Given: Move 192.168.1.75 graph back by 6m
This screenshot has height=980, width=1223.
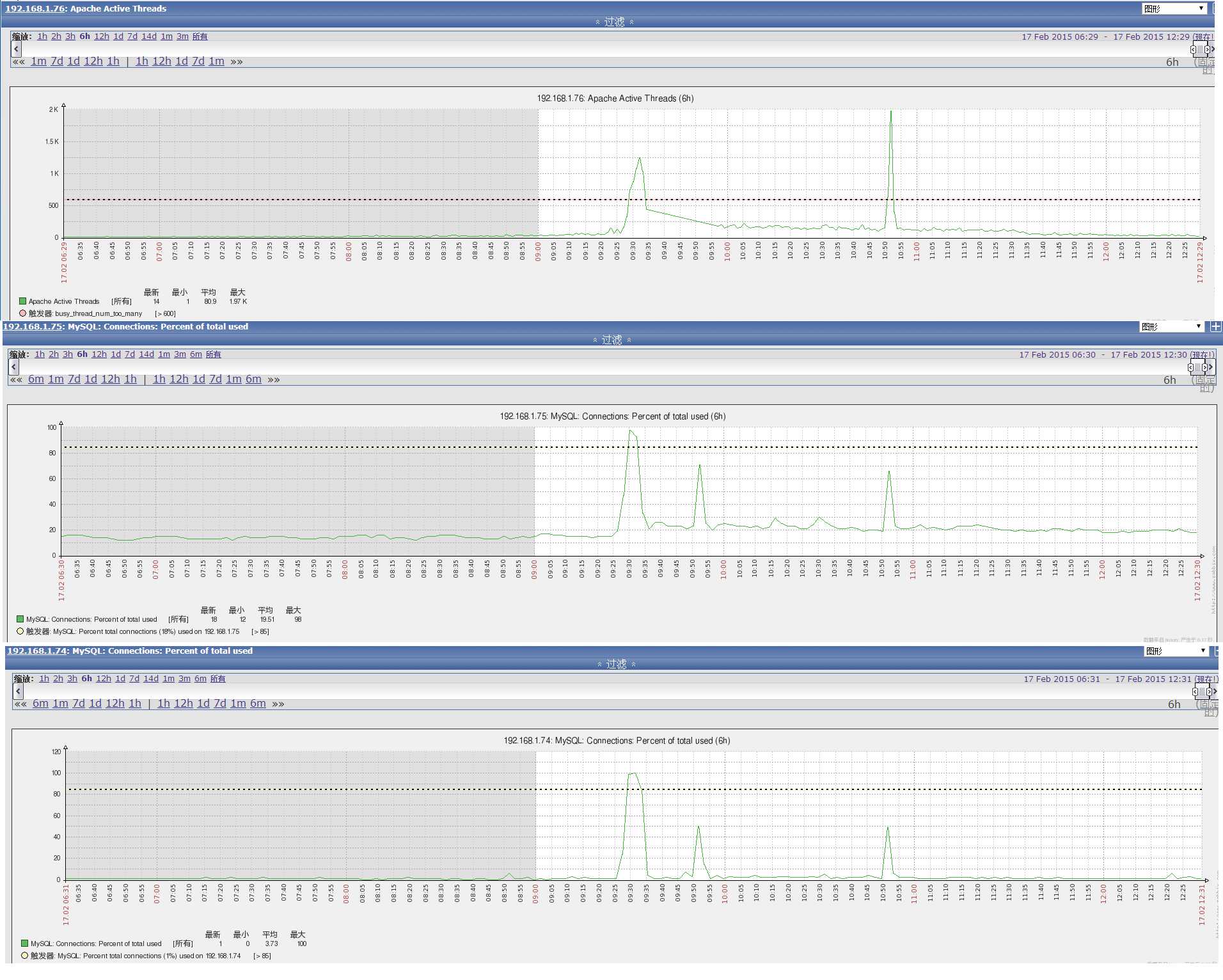Looking at the screenshot, I should point(36,379).
